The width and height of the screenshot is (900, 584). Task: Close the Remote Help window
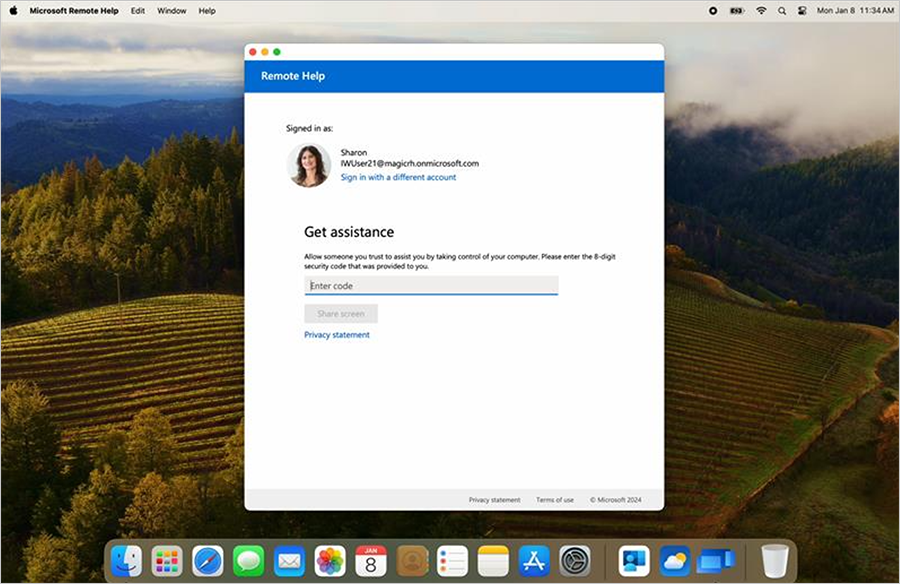253,52
